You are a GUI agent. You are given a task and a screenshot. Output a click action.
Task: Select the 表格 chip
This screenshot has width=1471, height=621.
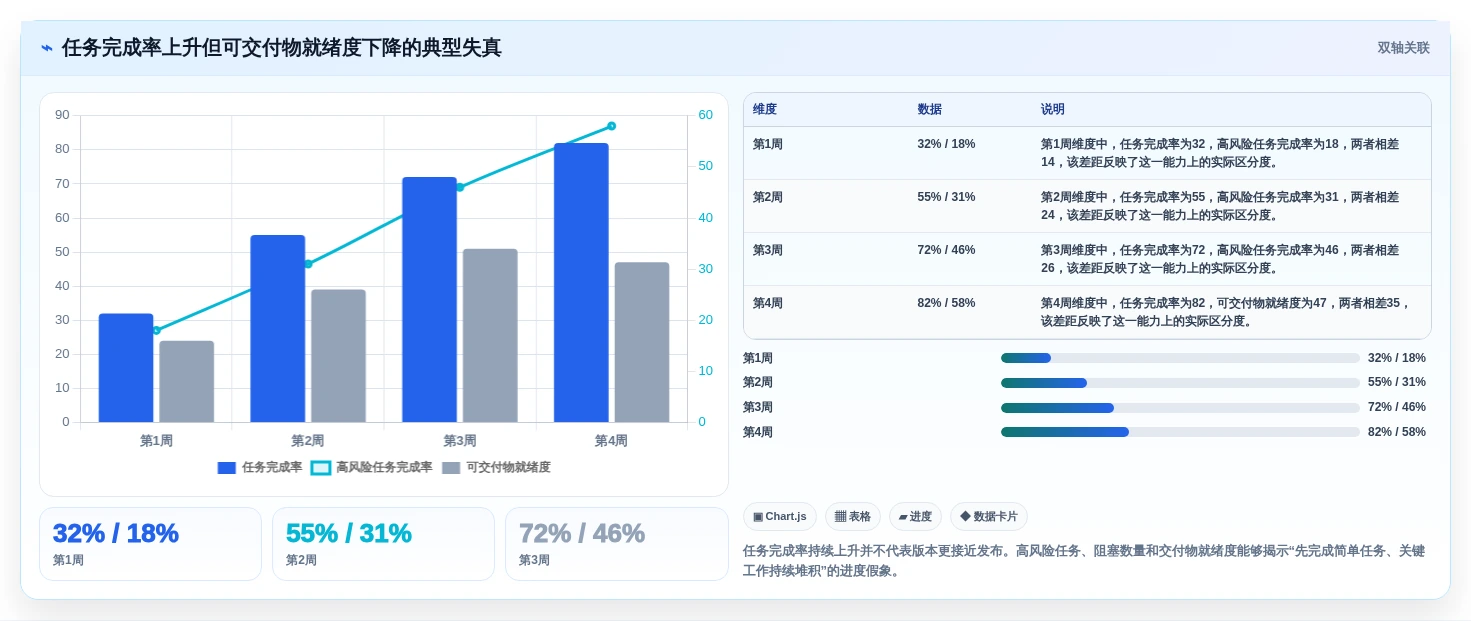tap(853, 517)
